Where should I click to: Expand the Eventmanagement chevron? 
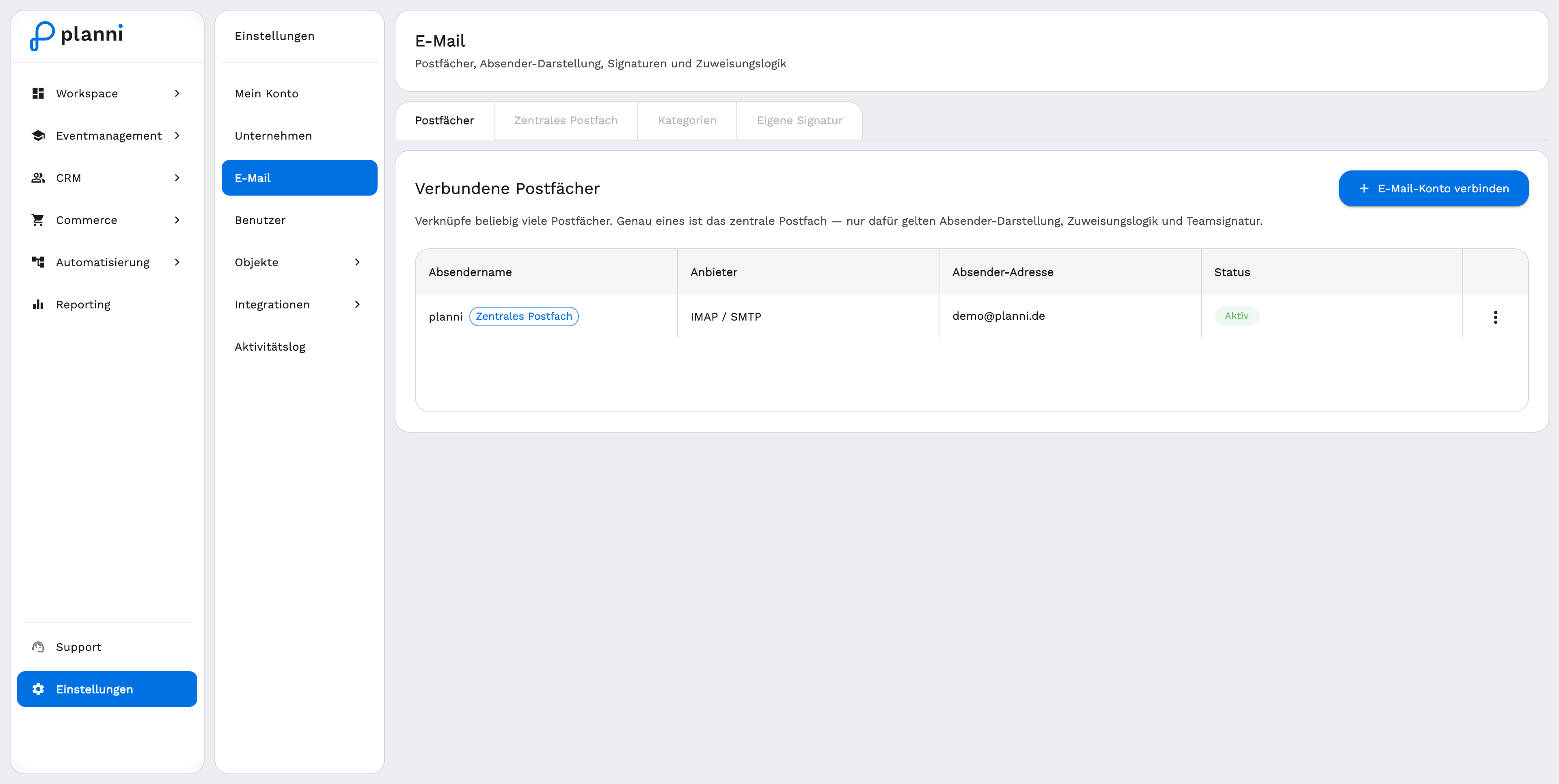(x=177, y=136)
